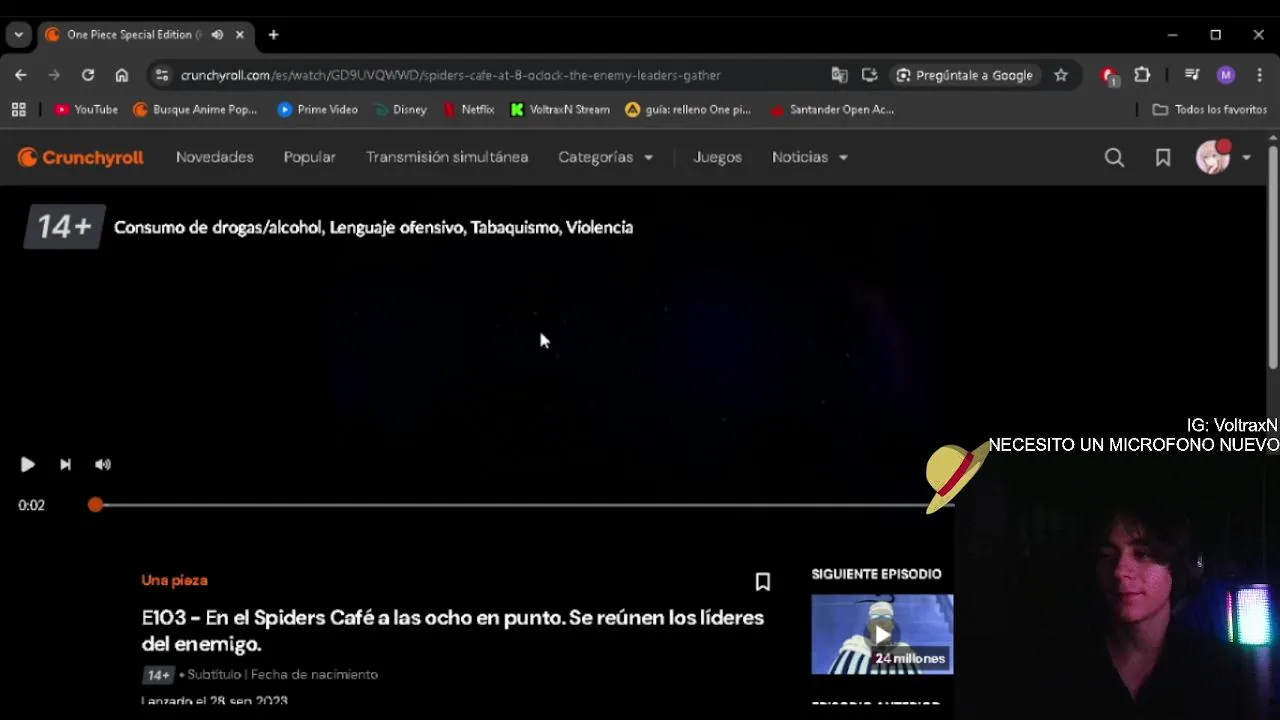Screen dimensions: 1280x720
Task: Open the YouTube bookmark
Action: click(x=86, y=110)
